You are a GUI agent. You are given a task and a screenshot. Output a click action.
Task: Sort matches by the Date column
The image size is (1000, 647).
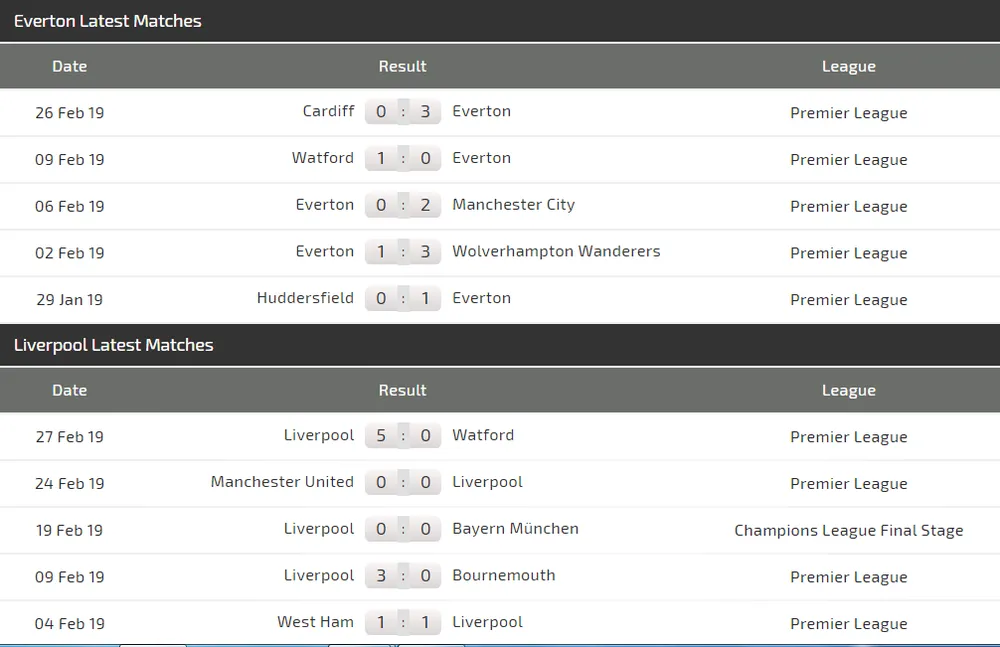[69, 66]
